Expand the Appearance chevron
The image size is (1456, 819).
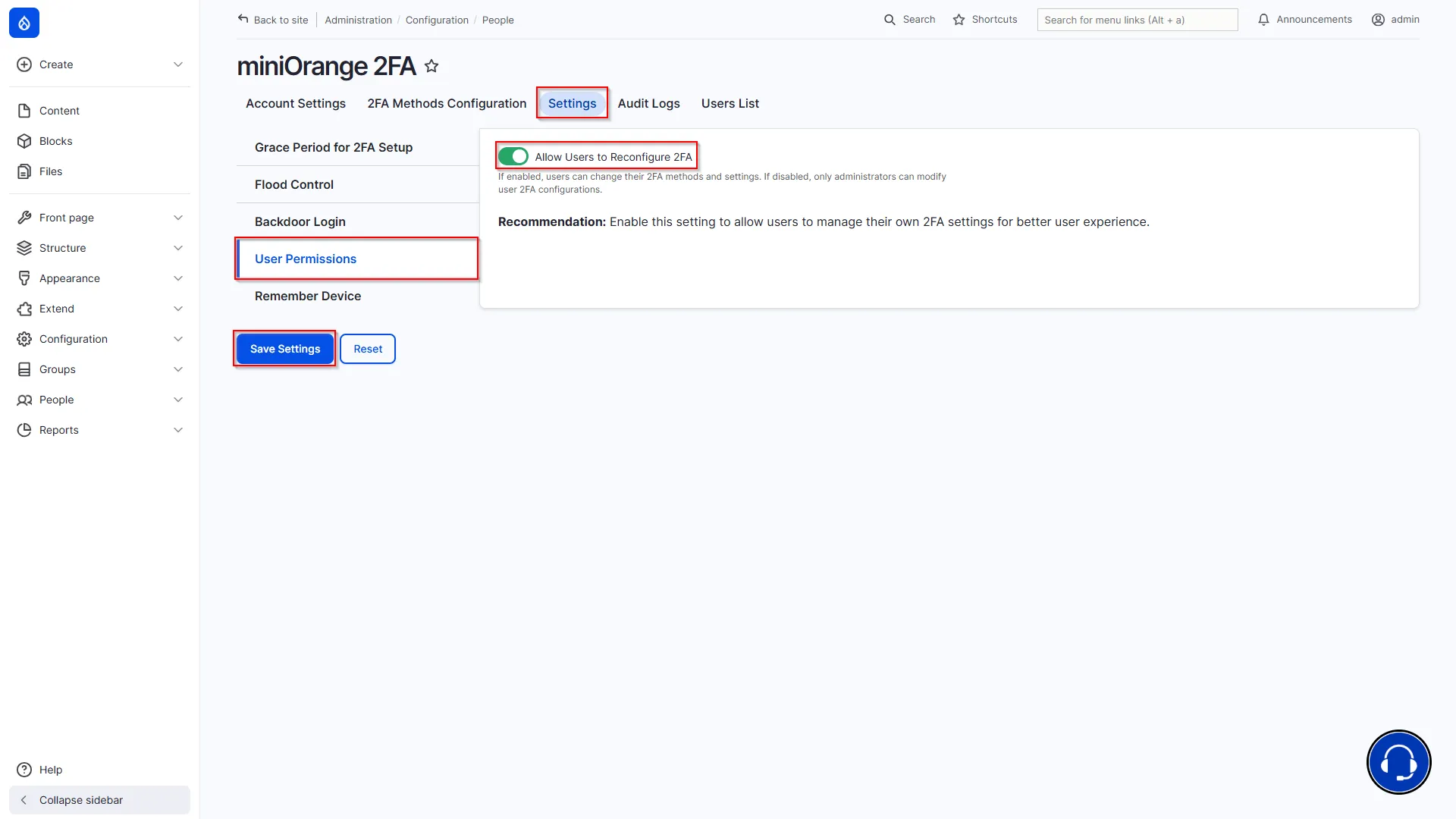click(x=178, y=278)
